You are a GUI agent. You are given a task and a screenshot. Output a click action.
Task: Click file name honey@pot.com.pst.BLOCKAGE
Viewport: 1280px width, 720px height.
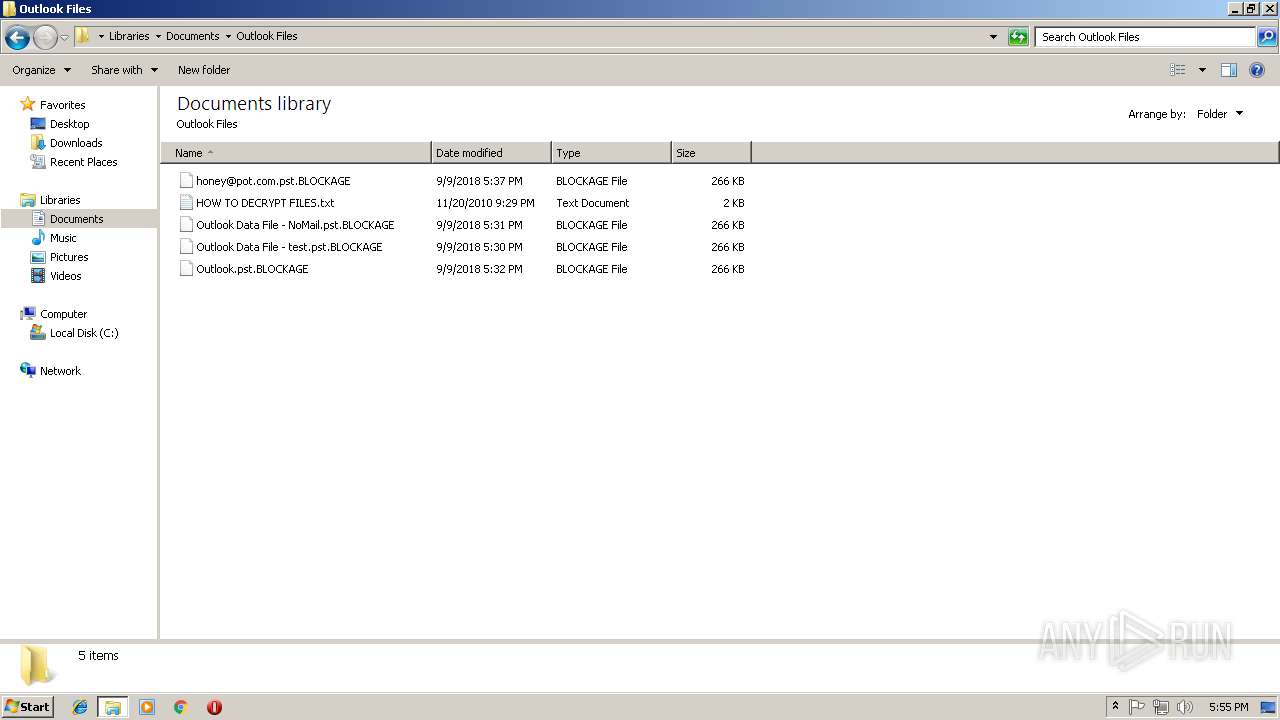point(273,181)
